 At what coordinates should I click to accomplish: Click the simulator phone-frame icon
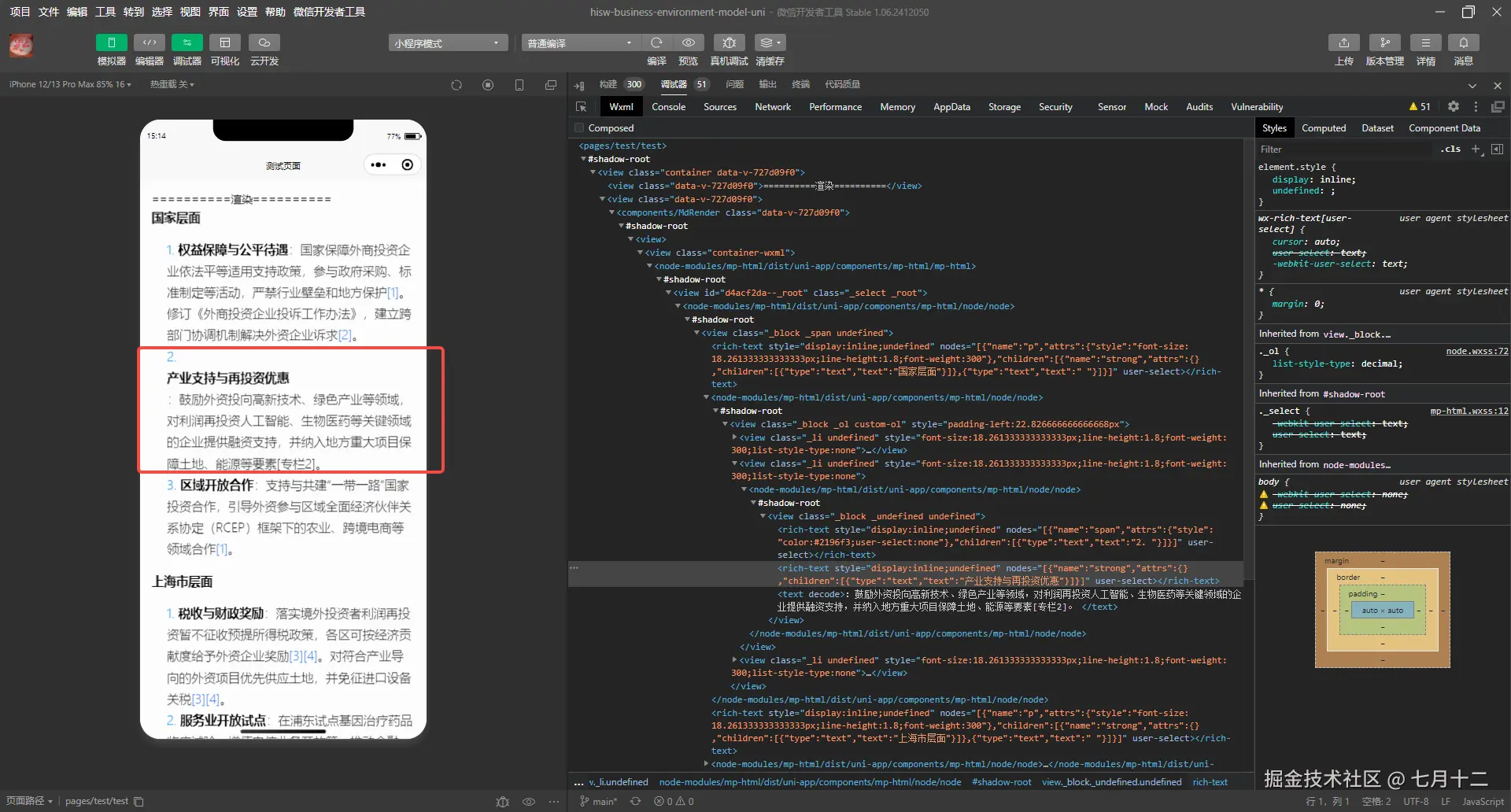click(x=519, y=85)
